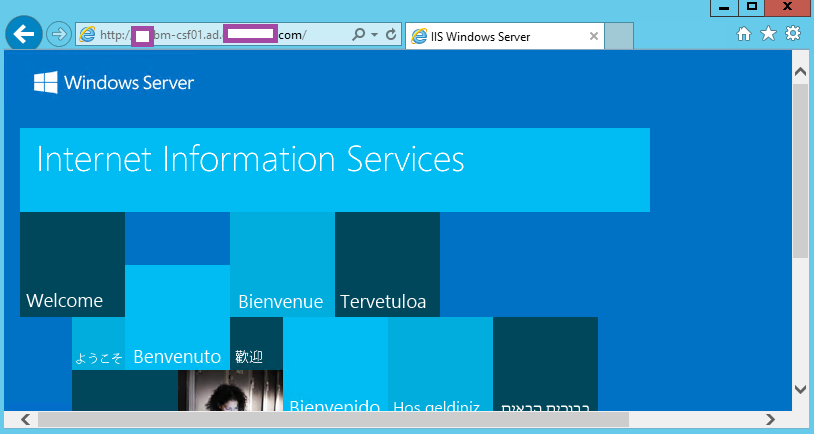Click the Internet Information Services banner
The width and height of the screenshot is (814, 434).
[335, 170]
